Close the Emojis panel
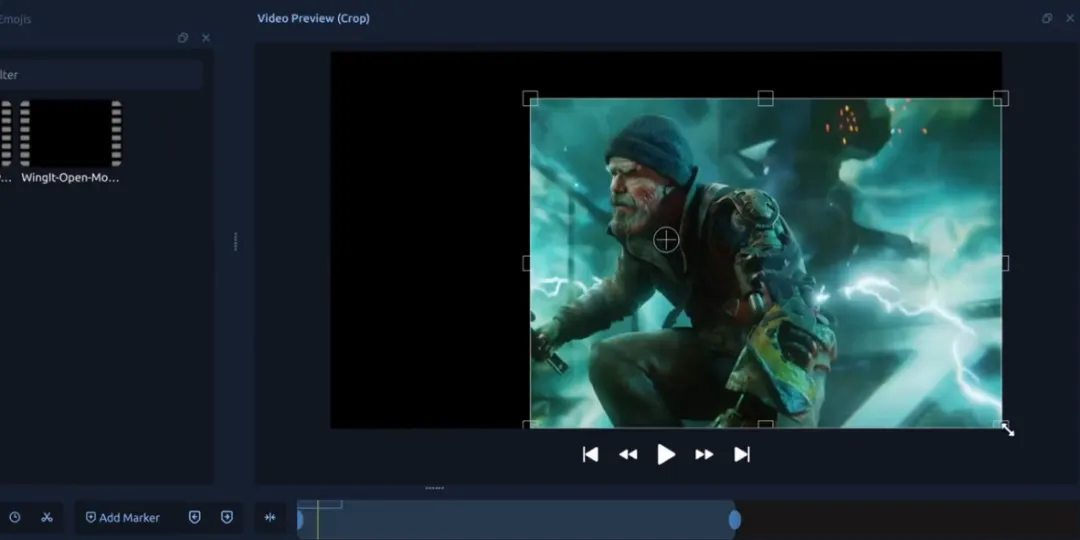This screenshot has height=540, width=1080. [206, 38]
